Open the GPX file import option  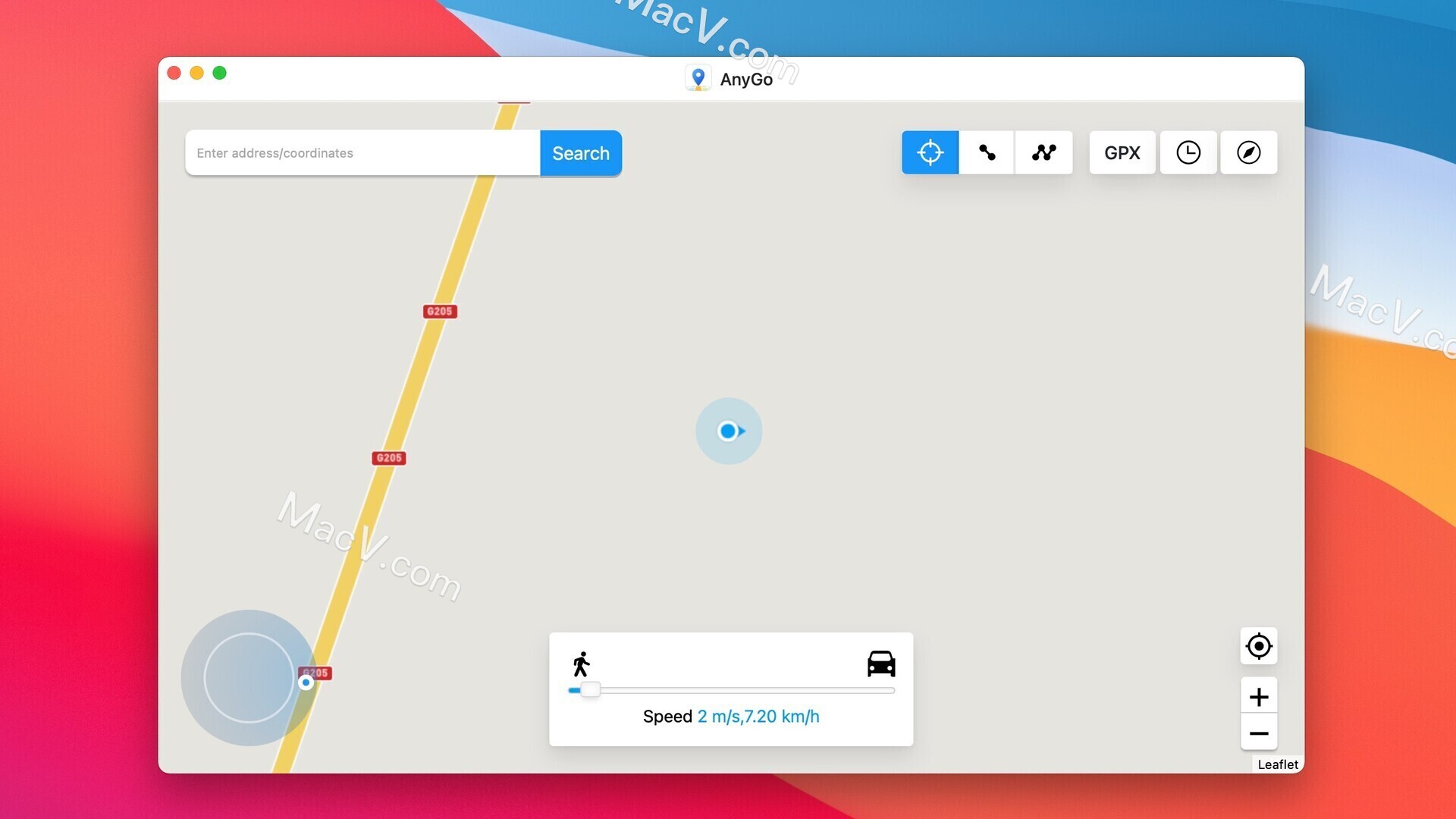point(1122,152)
